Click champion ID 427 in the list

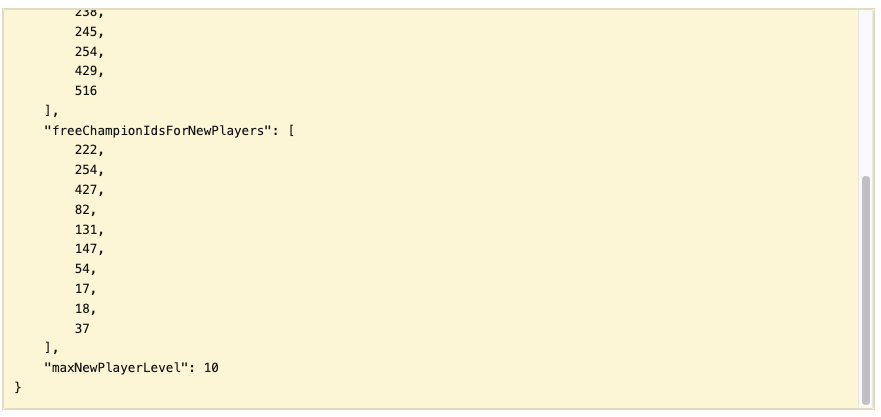pos(87,190)
